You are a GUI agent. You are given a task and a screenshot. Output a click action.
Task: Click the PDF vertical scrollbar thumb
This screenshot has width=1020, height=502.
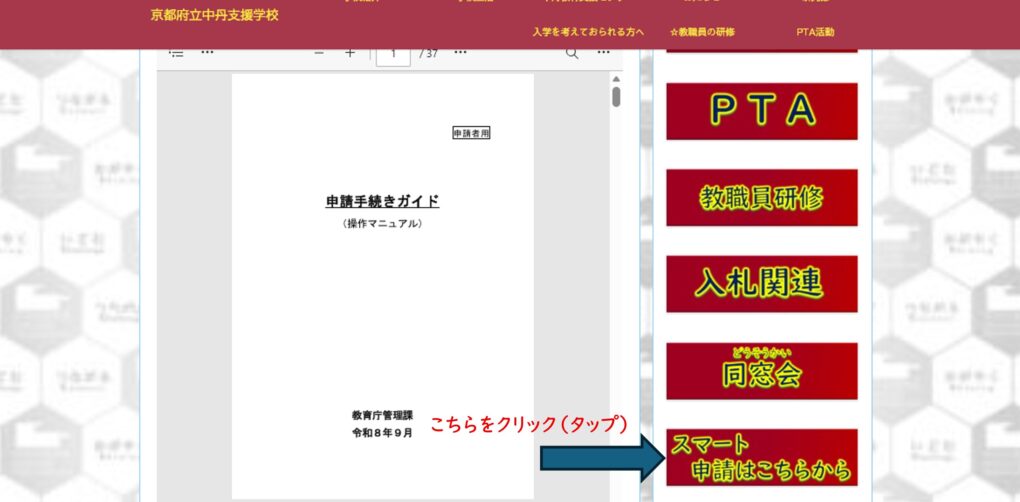[616, 97]
